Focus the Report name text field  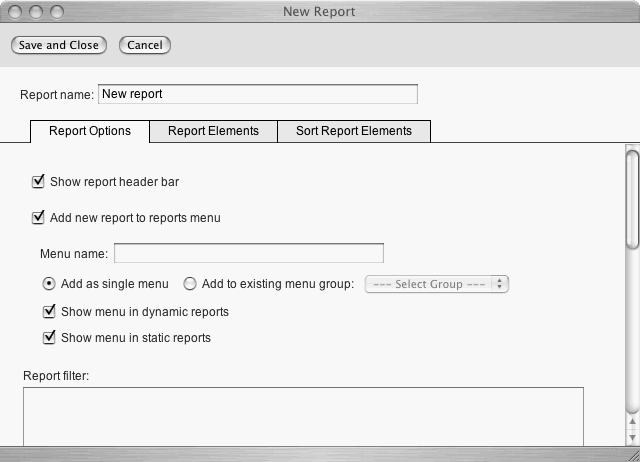pos(257,94)
